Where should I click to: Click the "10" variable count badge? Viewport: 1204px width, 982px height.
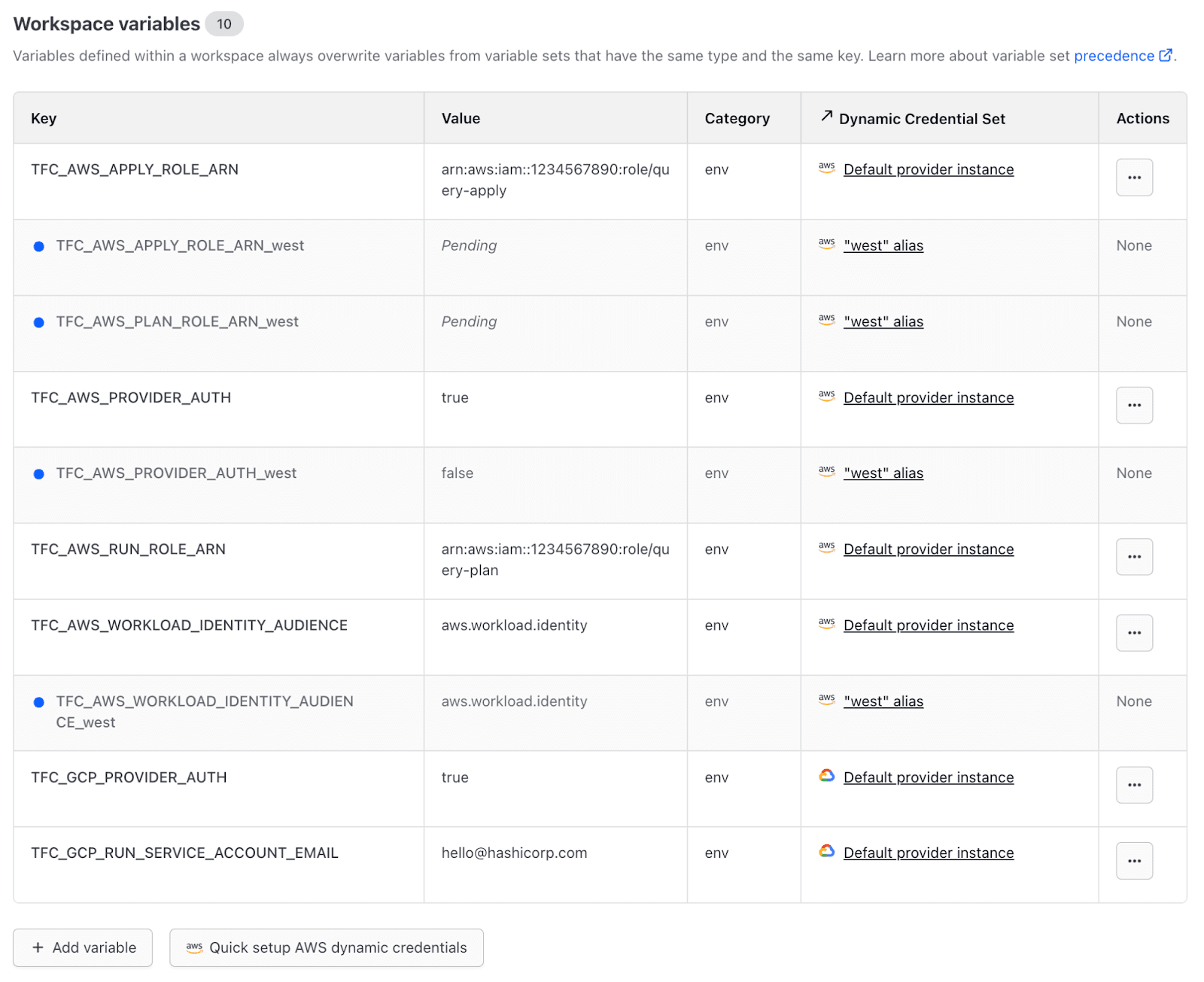223,23
